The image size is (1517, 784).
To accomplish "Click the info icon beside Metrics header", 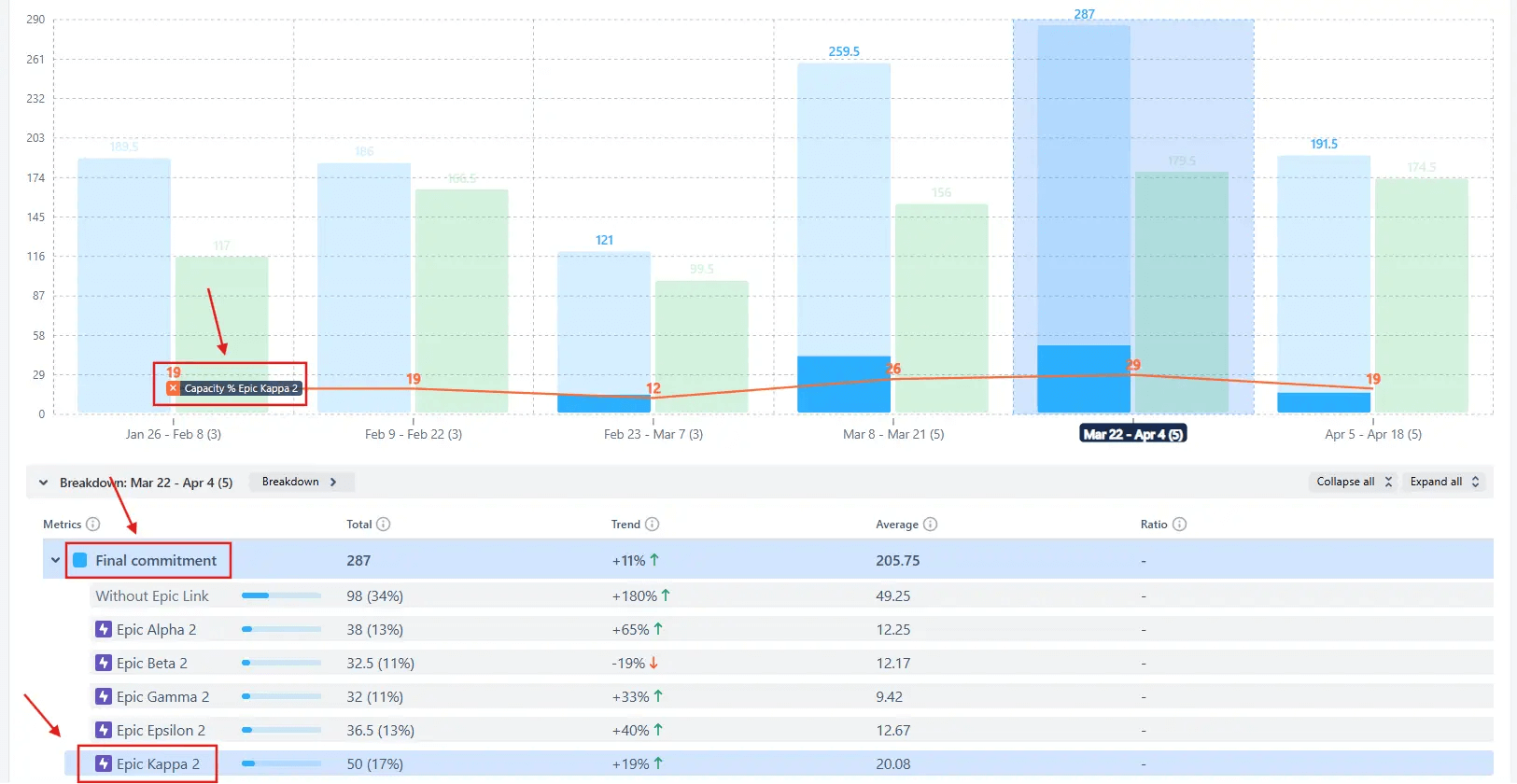I will tap(93, 525).
